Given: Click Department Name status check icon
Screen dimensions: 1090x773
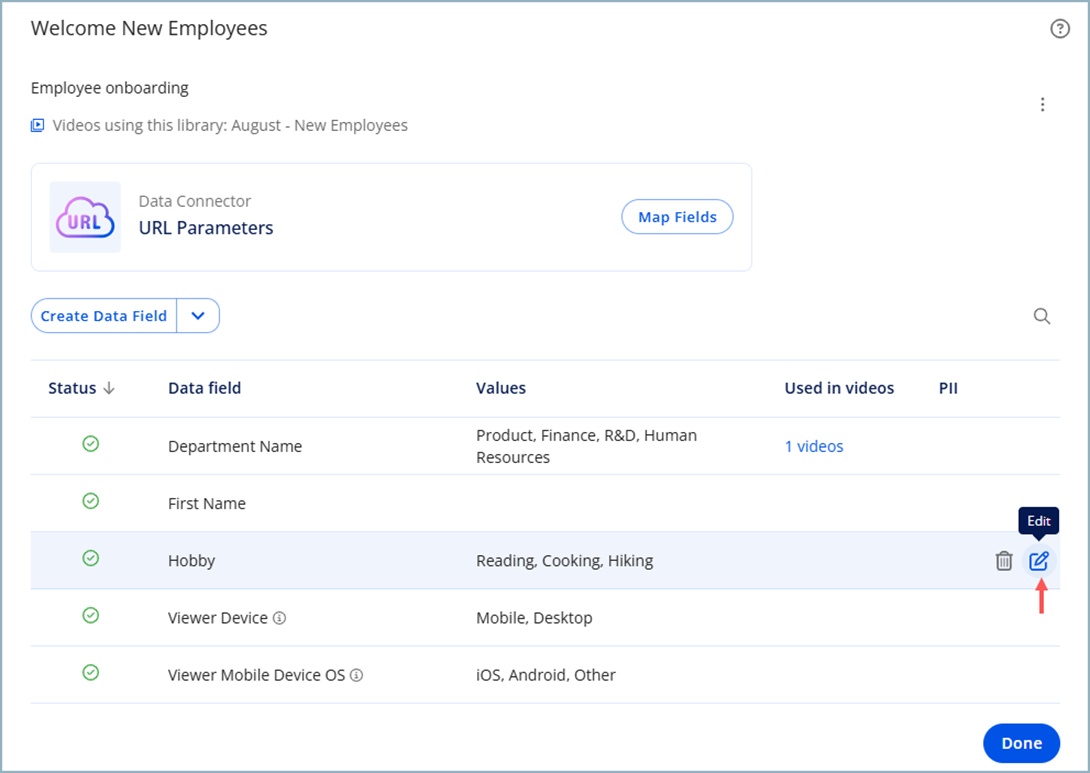Looking at the screenshot, I should [90, 444].
